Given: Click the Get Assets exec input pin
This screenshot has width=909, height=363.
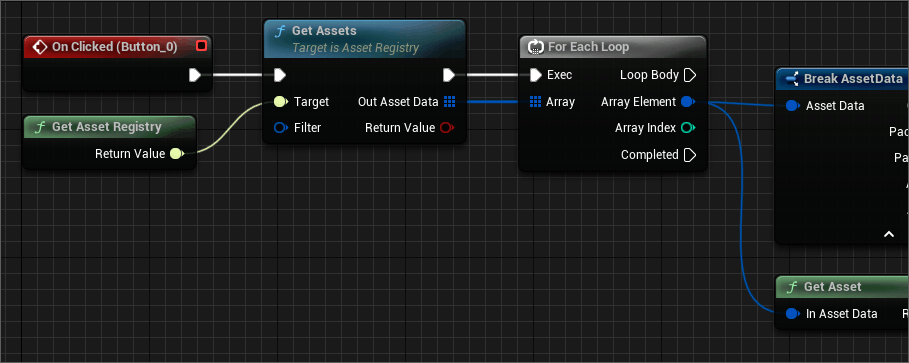Looking at the screenshot, I should (x=279, y=75).
